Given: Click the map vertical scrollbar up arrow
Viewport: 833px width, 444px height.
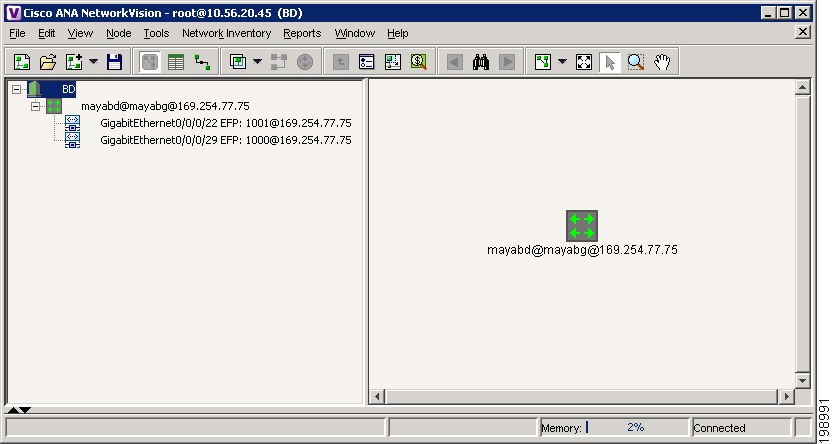Looking at the screenshot, I should click(x=802, y=87).
